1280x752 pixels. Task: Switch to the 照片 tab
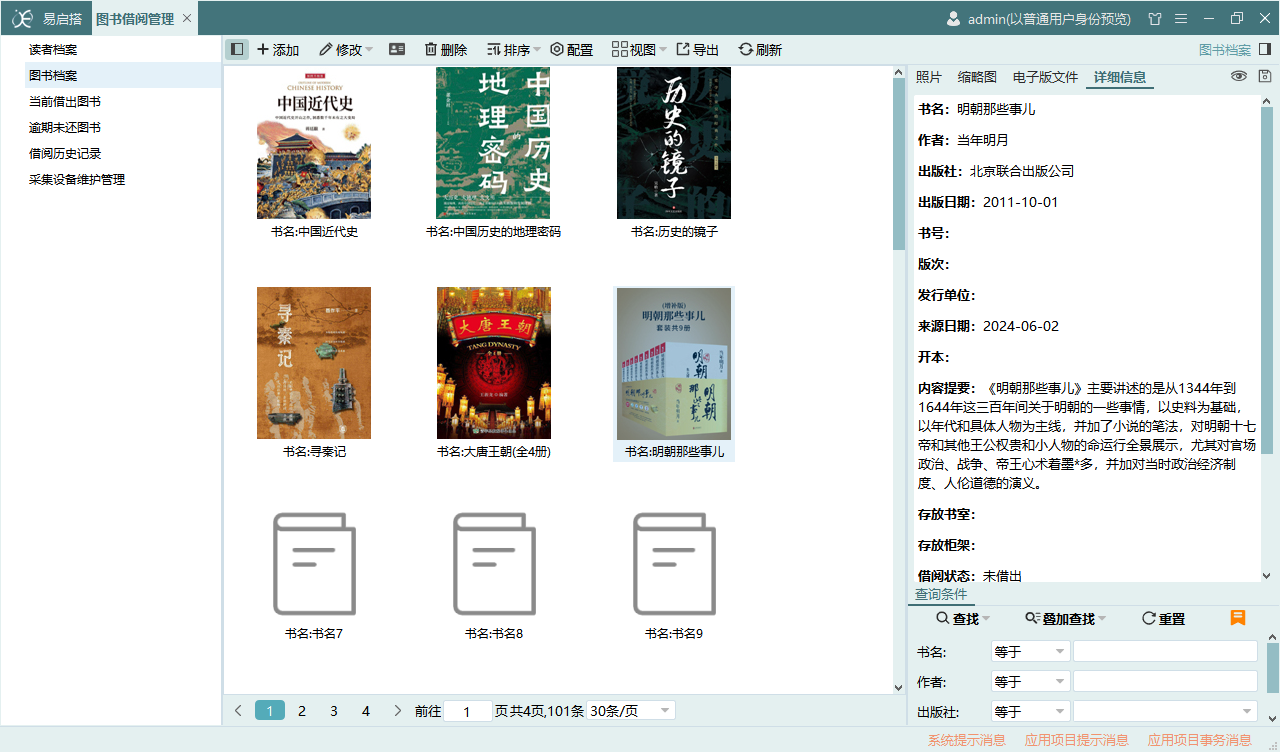[929, 77]
